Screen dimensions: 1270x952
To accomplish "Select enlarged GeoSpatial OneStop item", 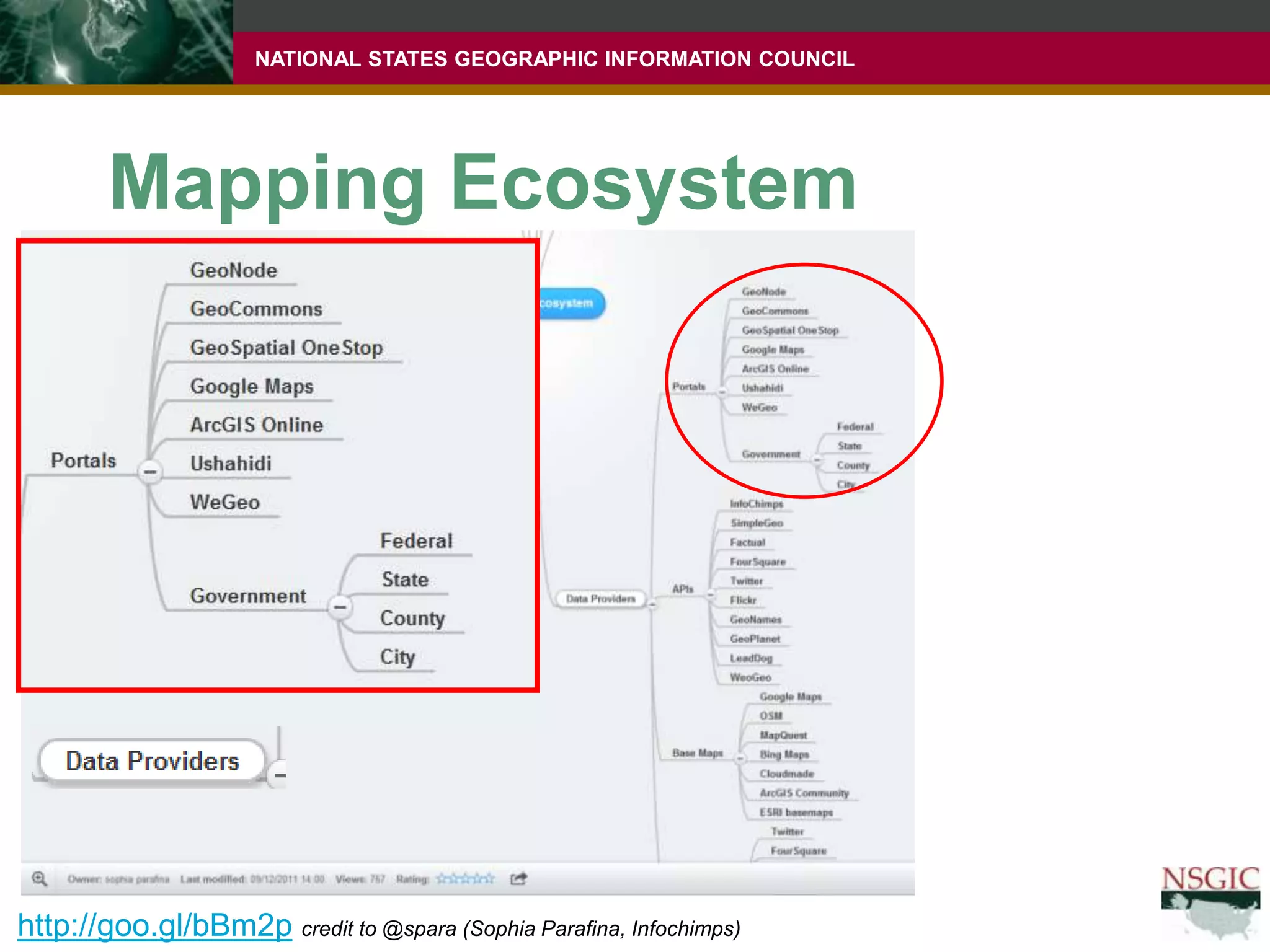I will click(286, 348).
